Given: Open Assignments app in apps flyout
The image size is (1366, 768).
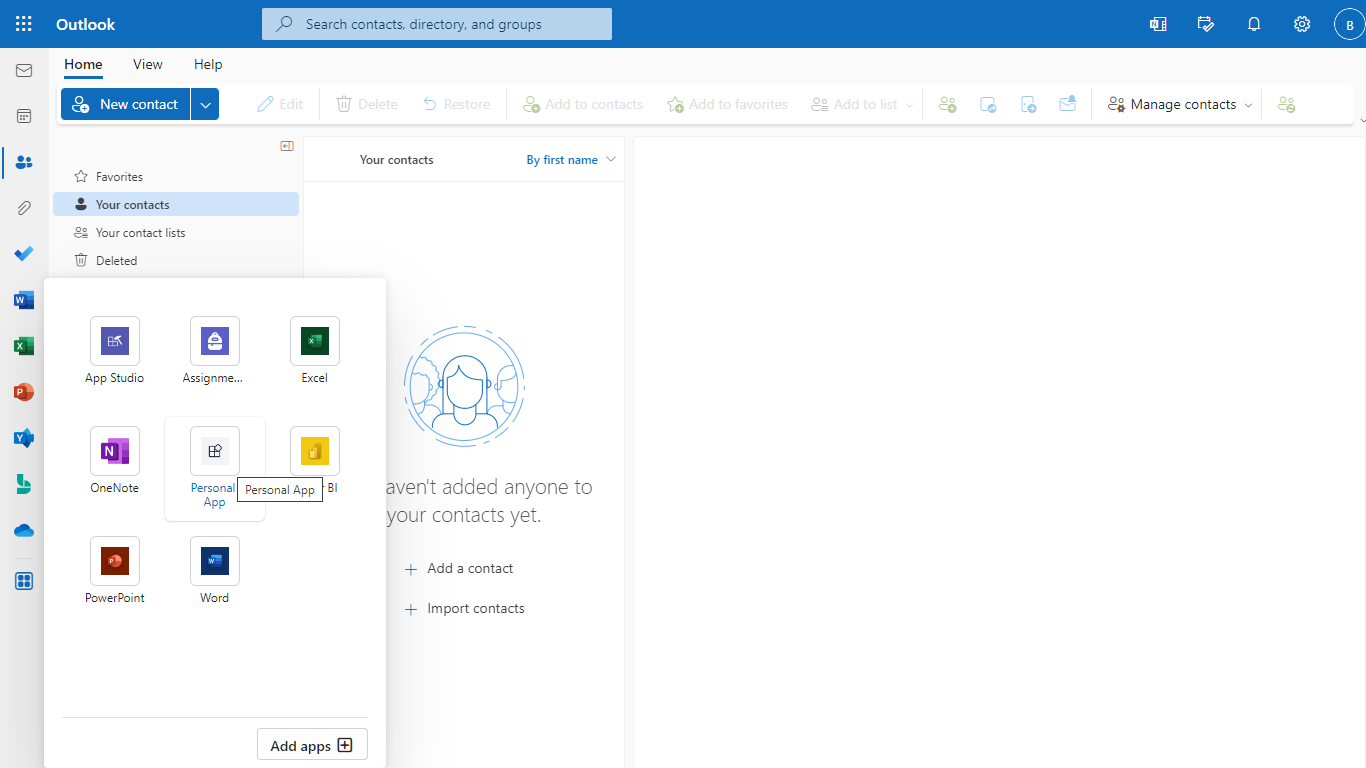Looking at the screenshot, I should tap(215, 351).
